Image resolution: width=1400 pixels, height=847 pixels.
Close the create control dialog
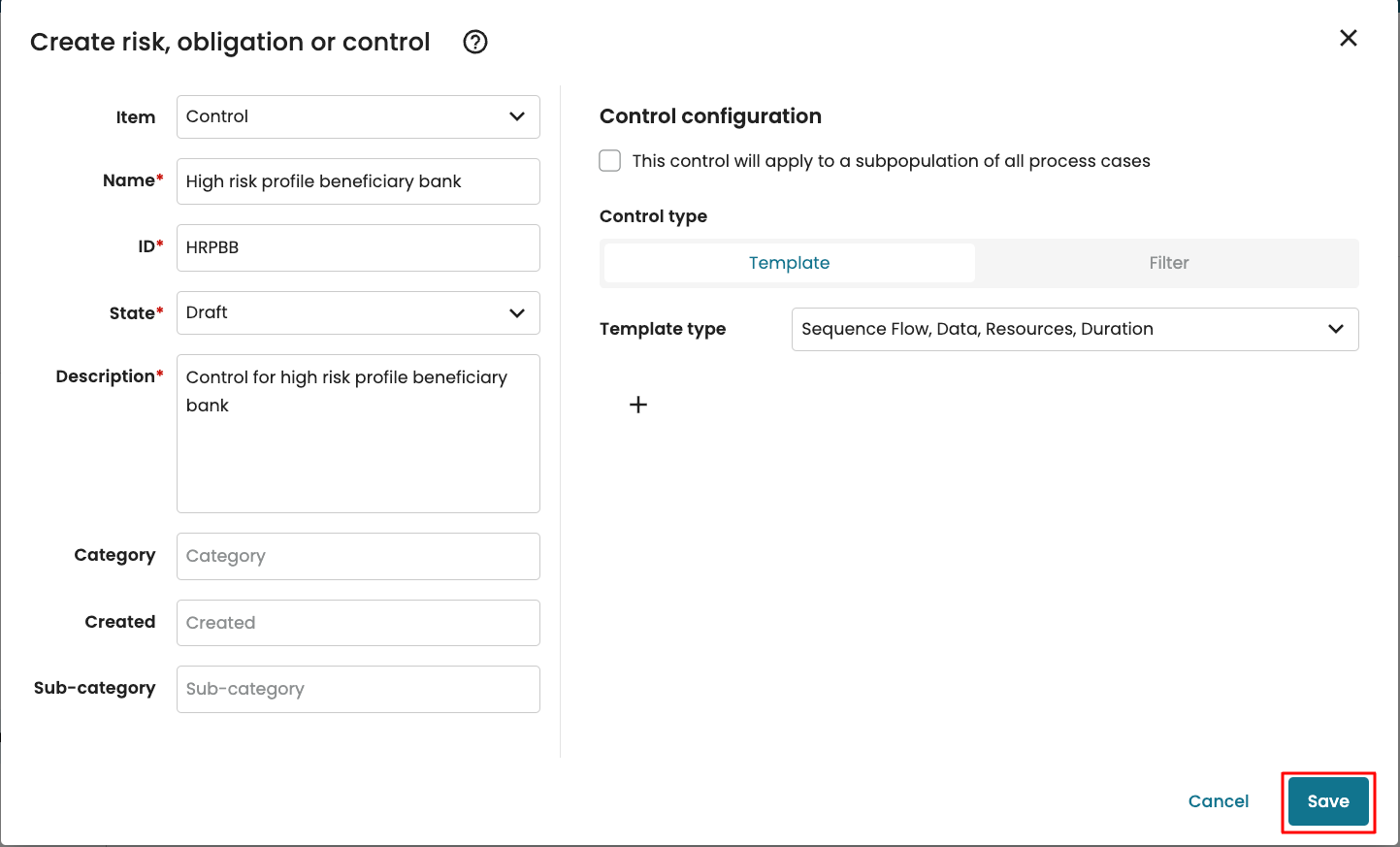pos(1348,38)
